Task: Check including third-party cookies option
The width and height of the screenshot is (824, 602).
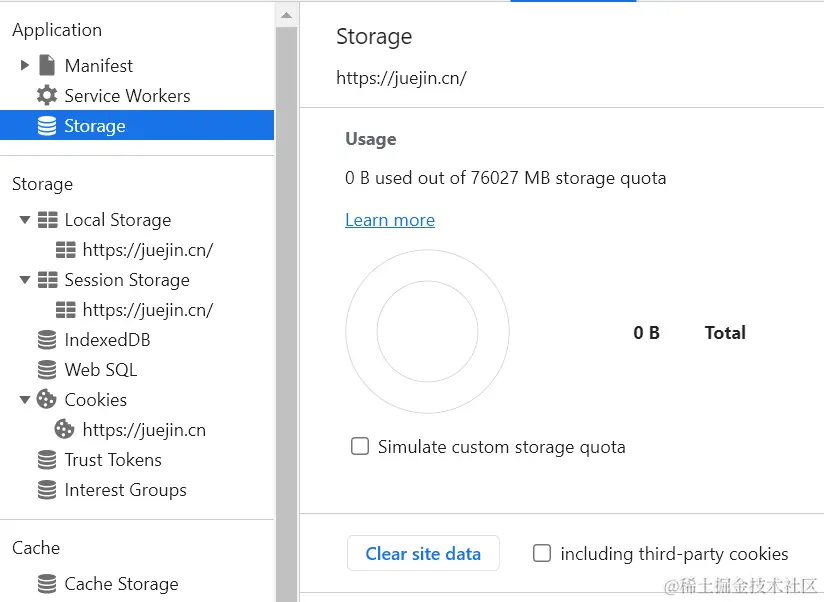Action: click(x=542, y=553)
